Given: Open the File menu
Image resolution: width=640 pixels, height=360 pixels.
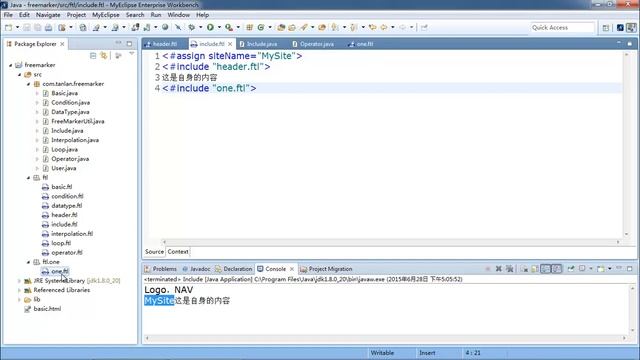Looking at the screenshot, I should coord(8,15).
